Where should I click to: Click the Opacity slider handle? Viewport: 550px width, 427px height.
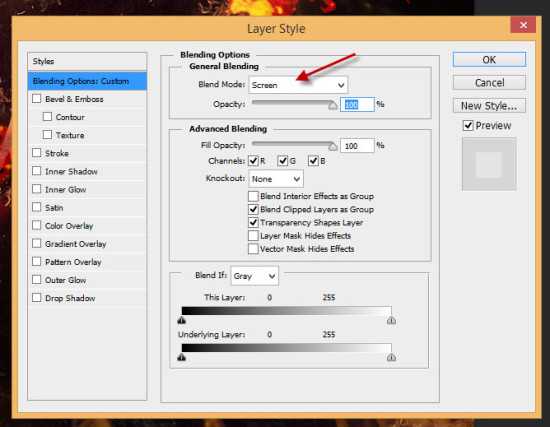[x=333, y=105]
